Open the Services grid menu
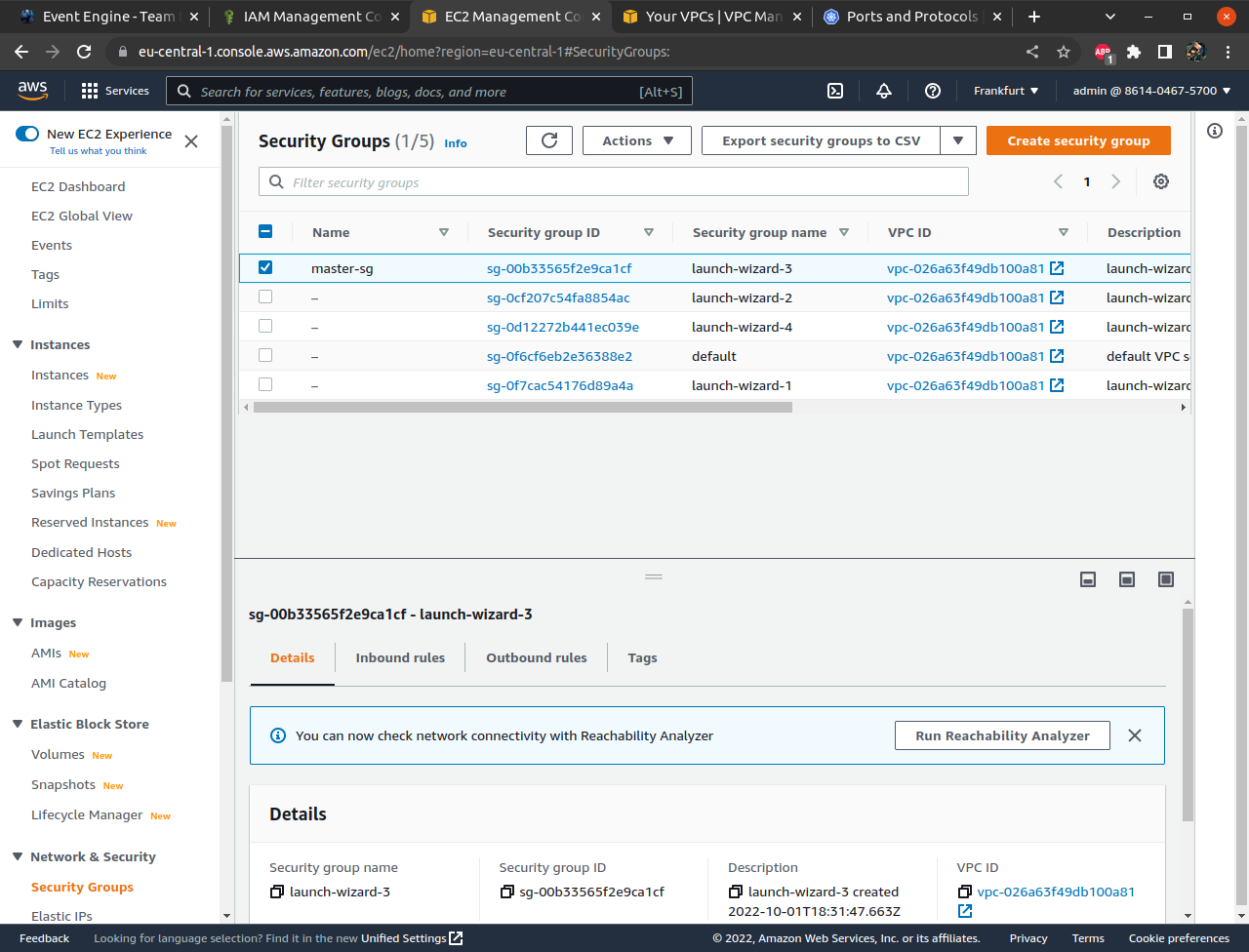The image size is (1249, 952). (x=115, y=91)
